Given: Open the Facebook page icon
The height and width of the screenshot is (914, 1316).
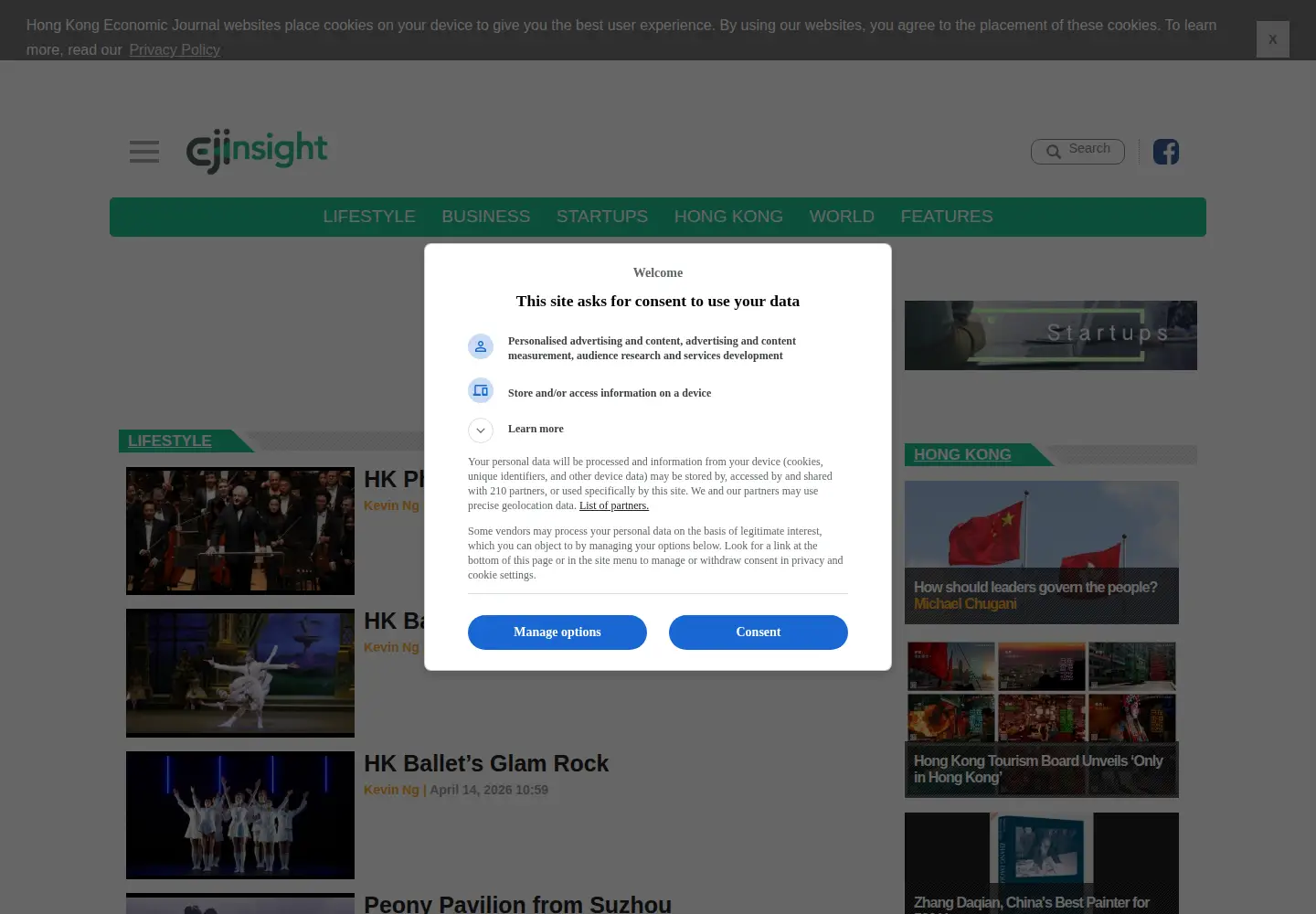Looking at the screenshot, I should pyautogui.click(x=1166, y=152).
